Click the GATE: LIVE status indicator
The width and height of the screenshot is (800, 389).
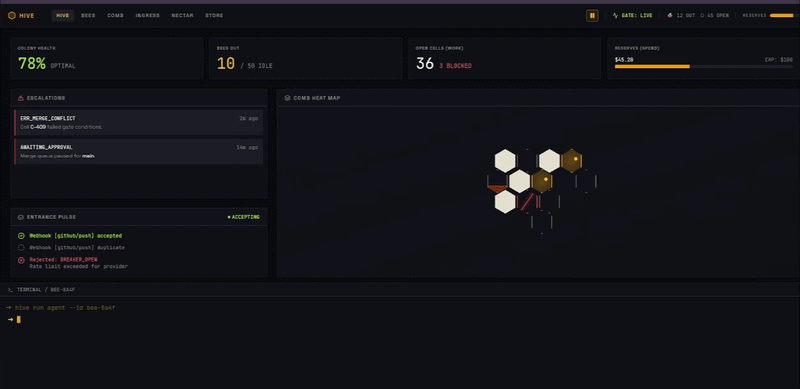(x=632, y=15)
